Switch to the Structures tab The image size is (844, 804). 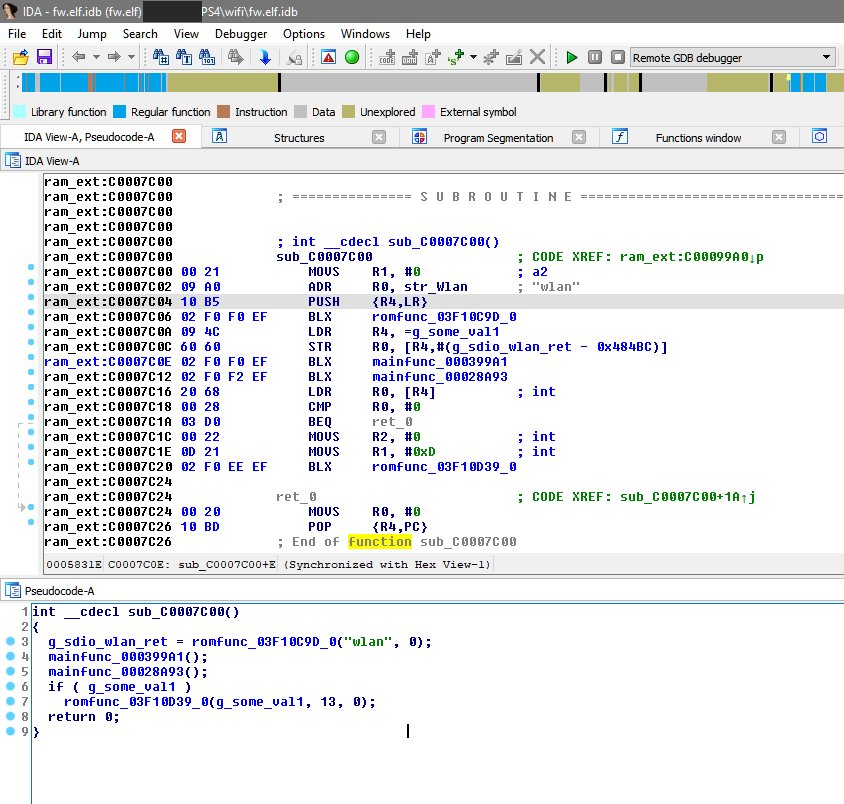click(299, 138)
